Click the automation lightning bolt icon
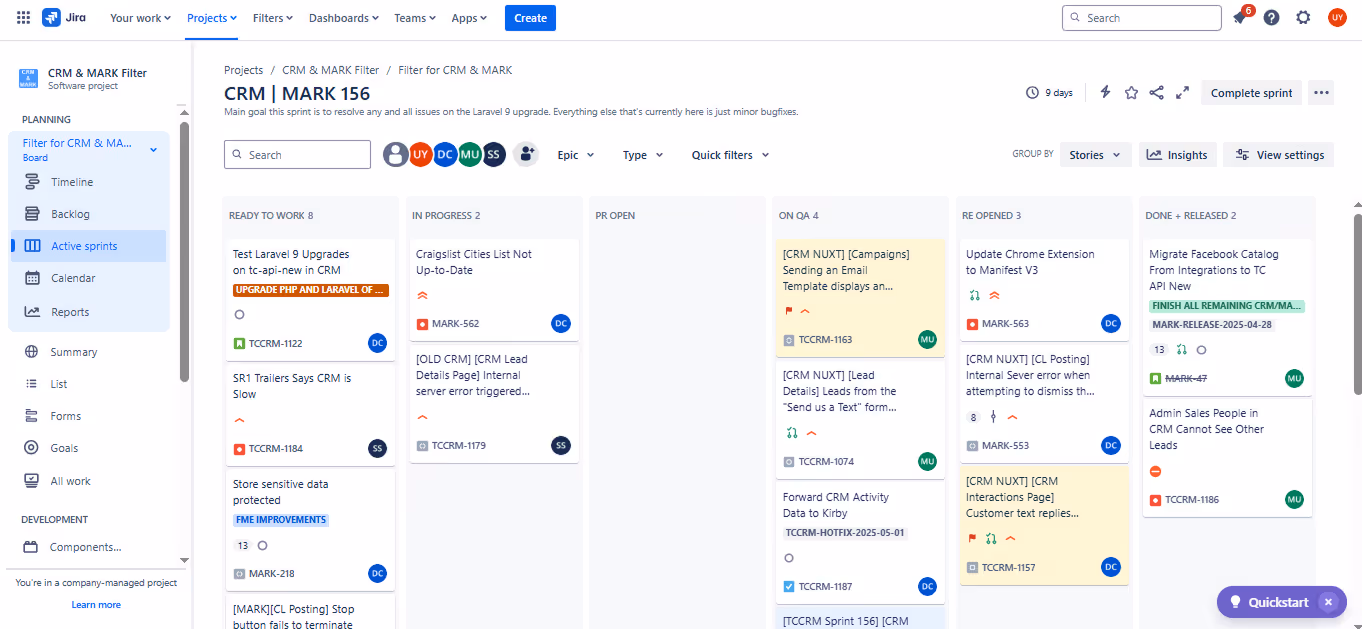The image size is (1362, 629). pyautogui.click(x=1105, y=93)
